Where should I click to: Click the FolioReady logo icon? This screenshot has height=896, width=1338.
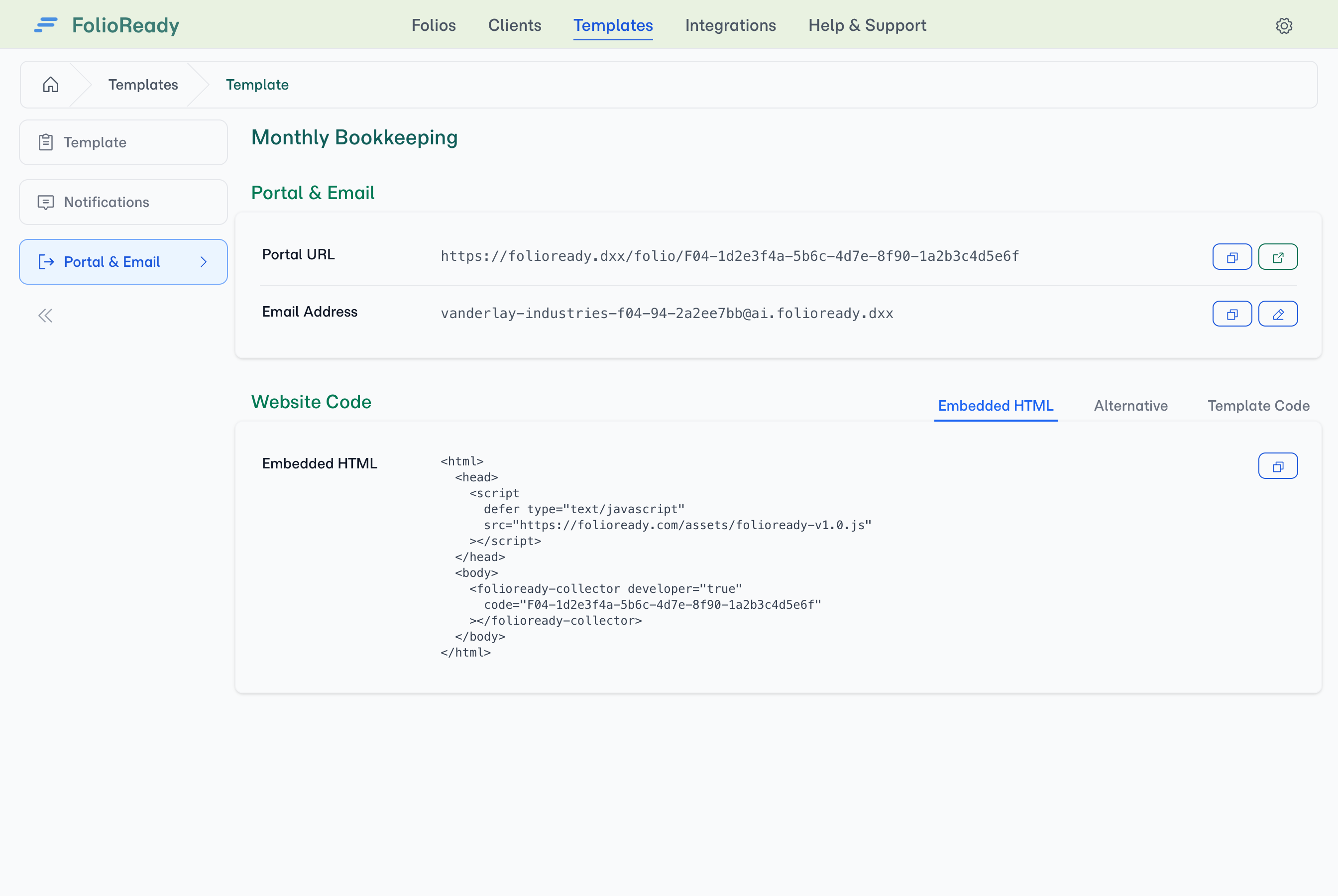click(46, 25)
